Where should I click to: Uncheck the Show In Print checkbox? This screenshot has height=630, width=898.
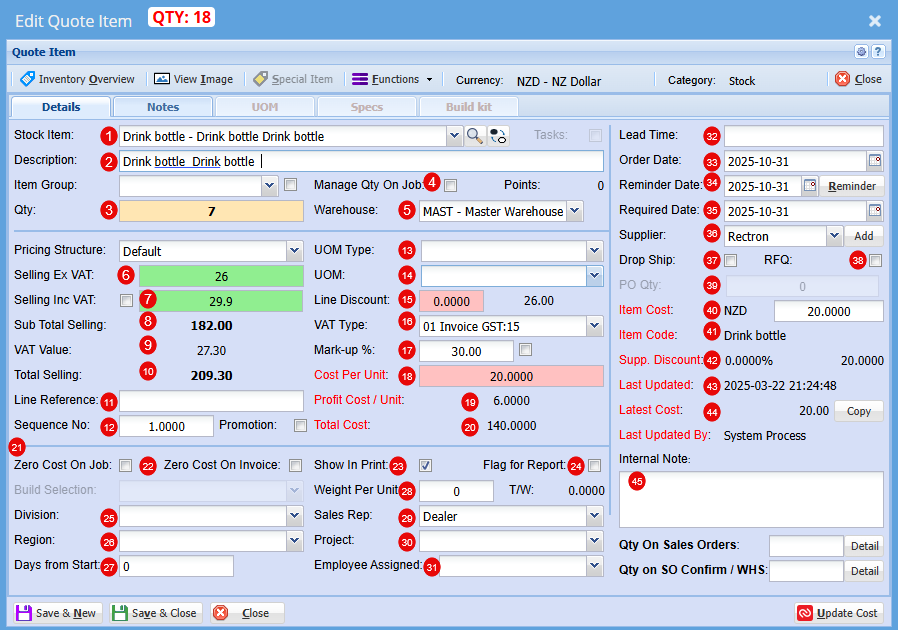pos(425,465)
